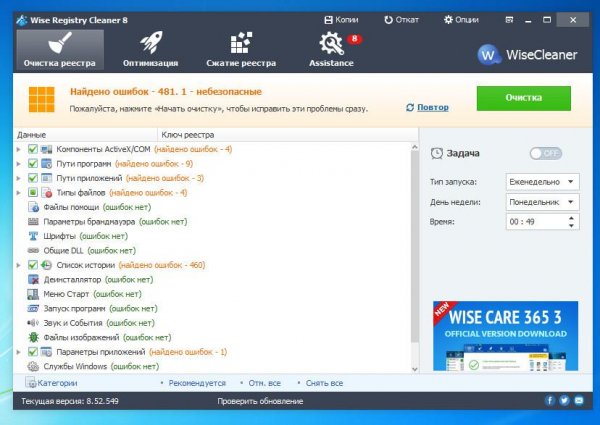The image size is (600, 425).
Task: Expand the Пути программ row
Action: coord(19,164)
